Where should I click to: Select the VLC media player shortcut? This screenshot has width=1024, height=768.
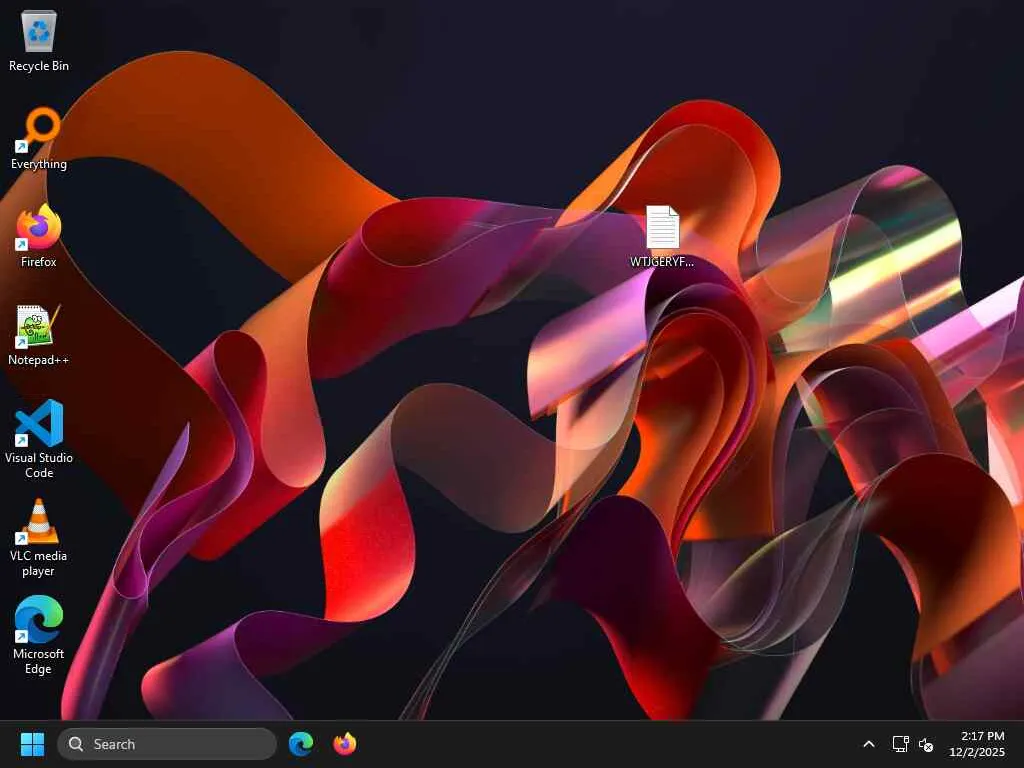(39, 537)
